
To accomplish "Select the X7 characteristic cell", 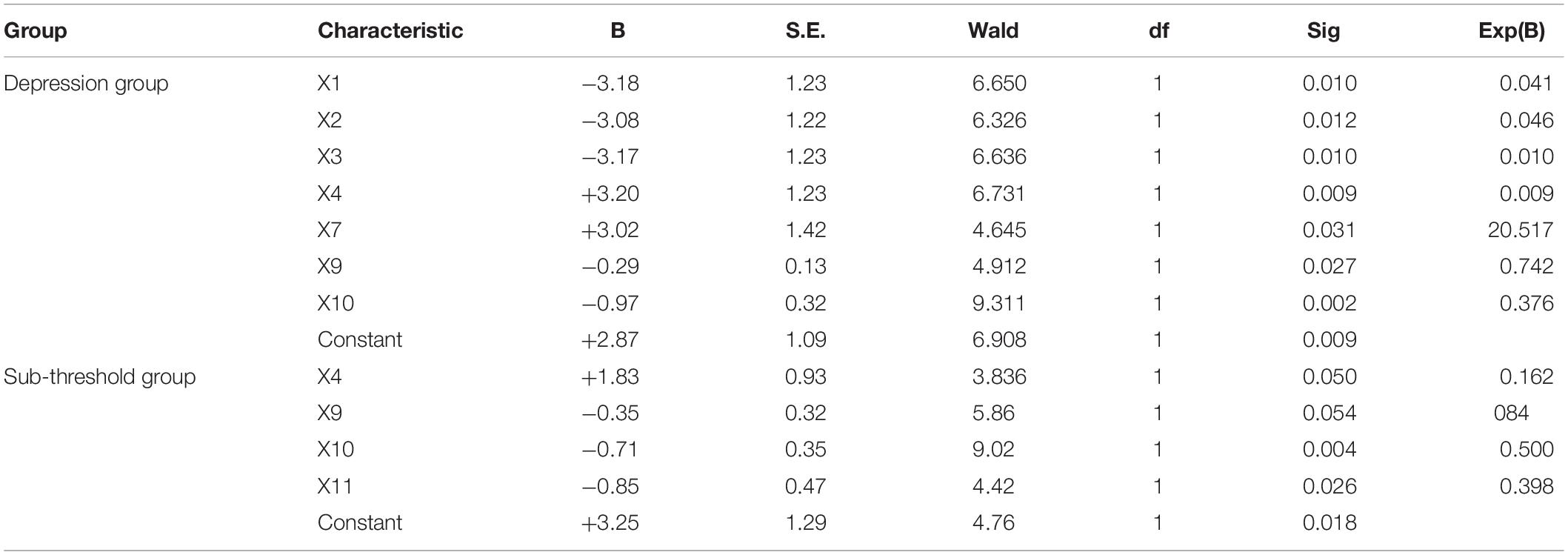I will [330, 230].
